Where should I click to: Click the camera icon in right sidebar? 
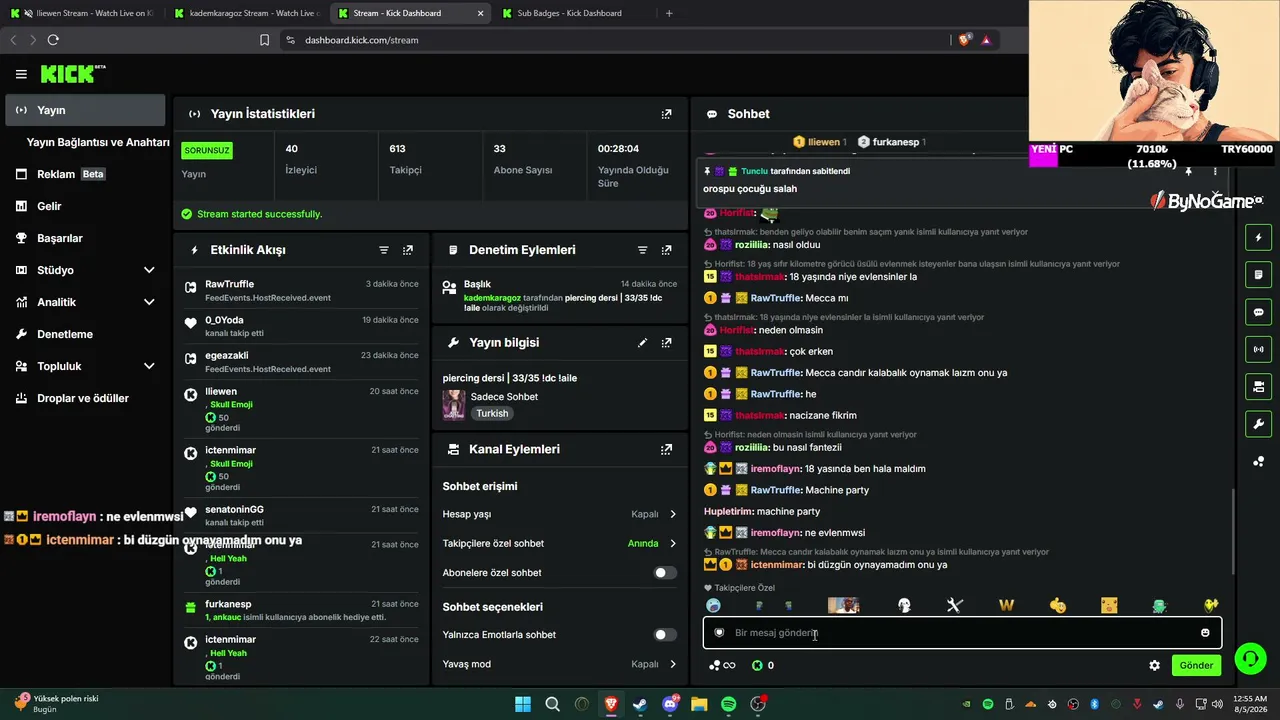1258,387
